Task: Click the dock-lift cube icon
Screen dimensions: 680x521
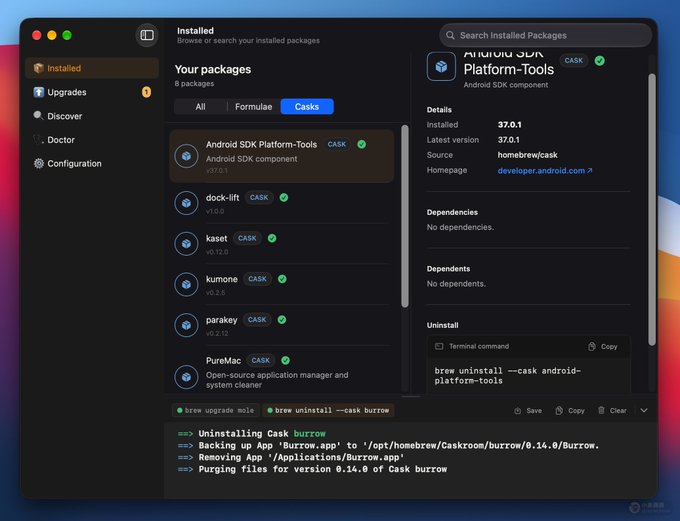Action: [186, 203]
